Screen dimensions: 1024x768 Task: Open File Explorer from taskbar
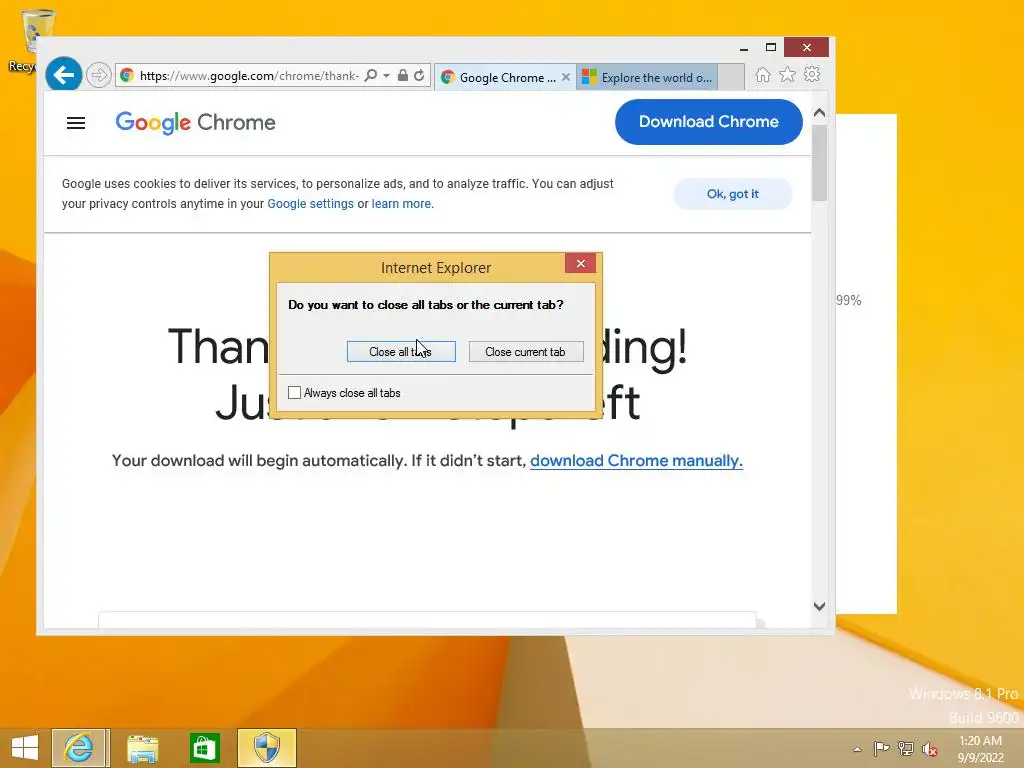142,748
